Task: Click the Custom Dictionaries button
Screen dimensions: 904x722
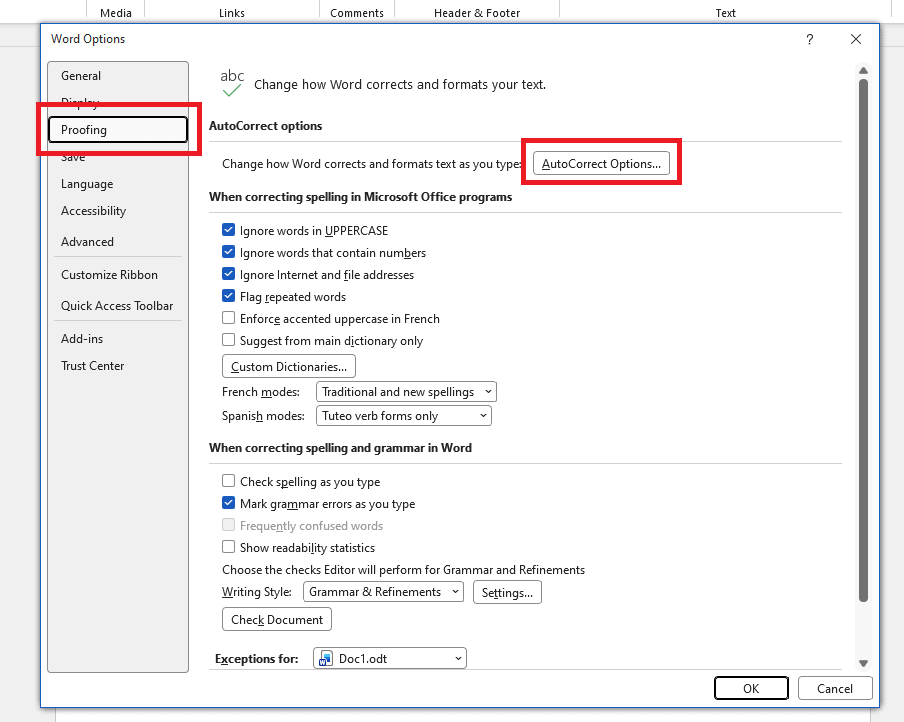Action: click(x=289, y=367)
